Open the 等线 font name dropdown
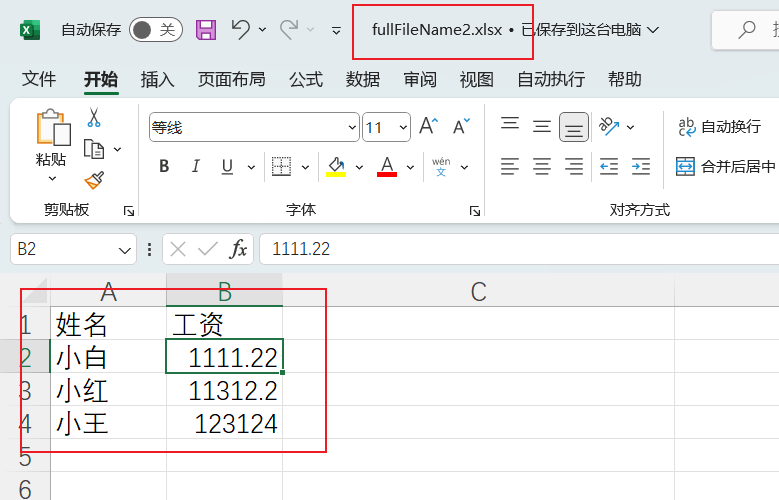The height and width of the screenshot is (500, 779). click(352, 128)
